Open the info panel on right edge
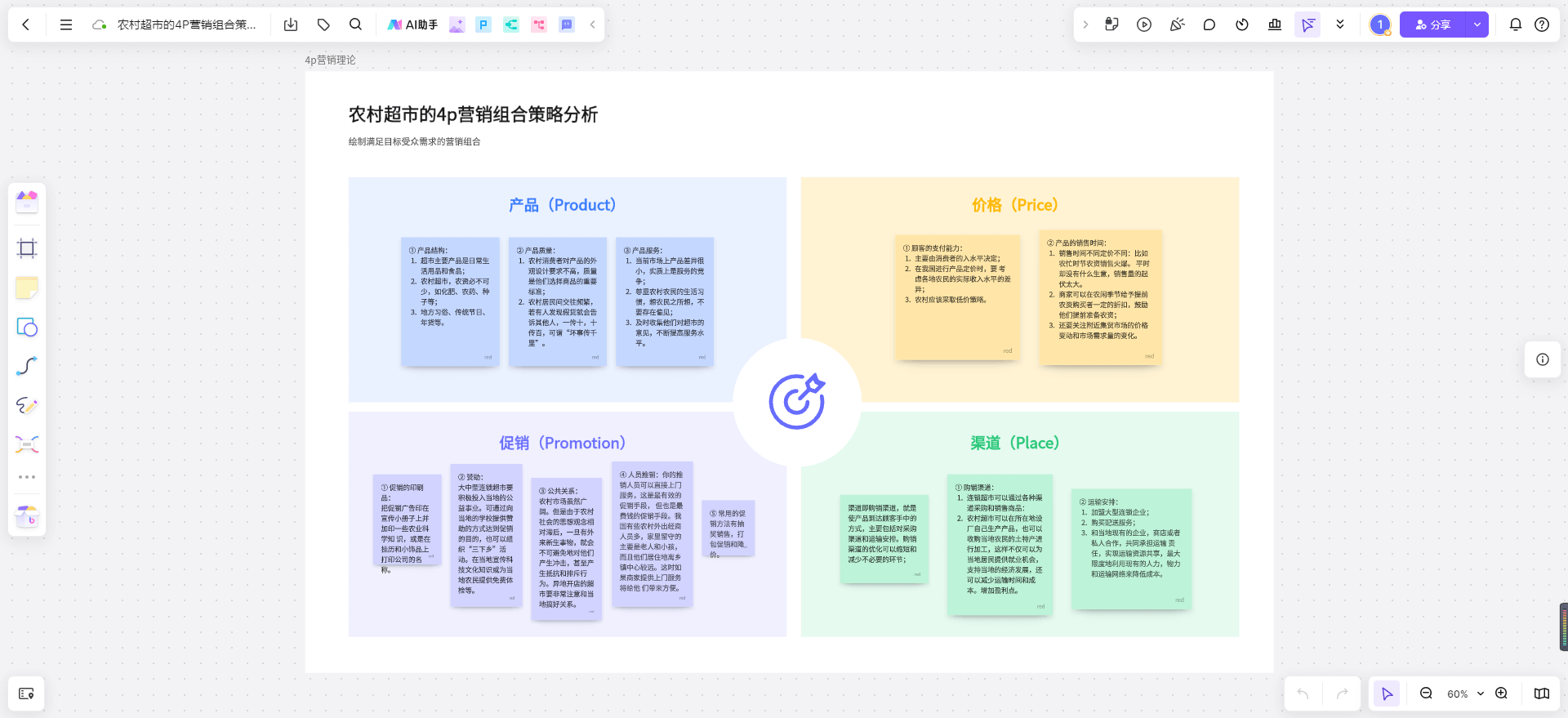Screen dimensions: 1568x718 pyautogui.click(x=1543, y=359)
